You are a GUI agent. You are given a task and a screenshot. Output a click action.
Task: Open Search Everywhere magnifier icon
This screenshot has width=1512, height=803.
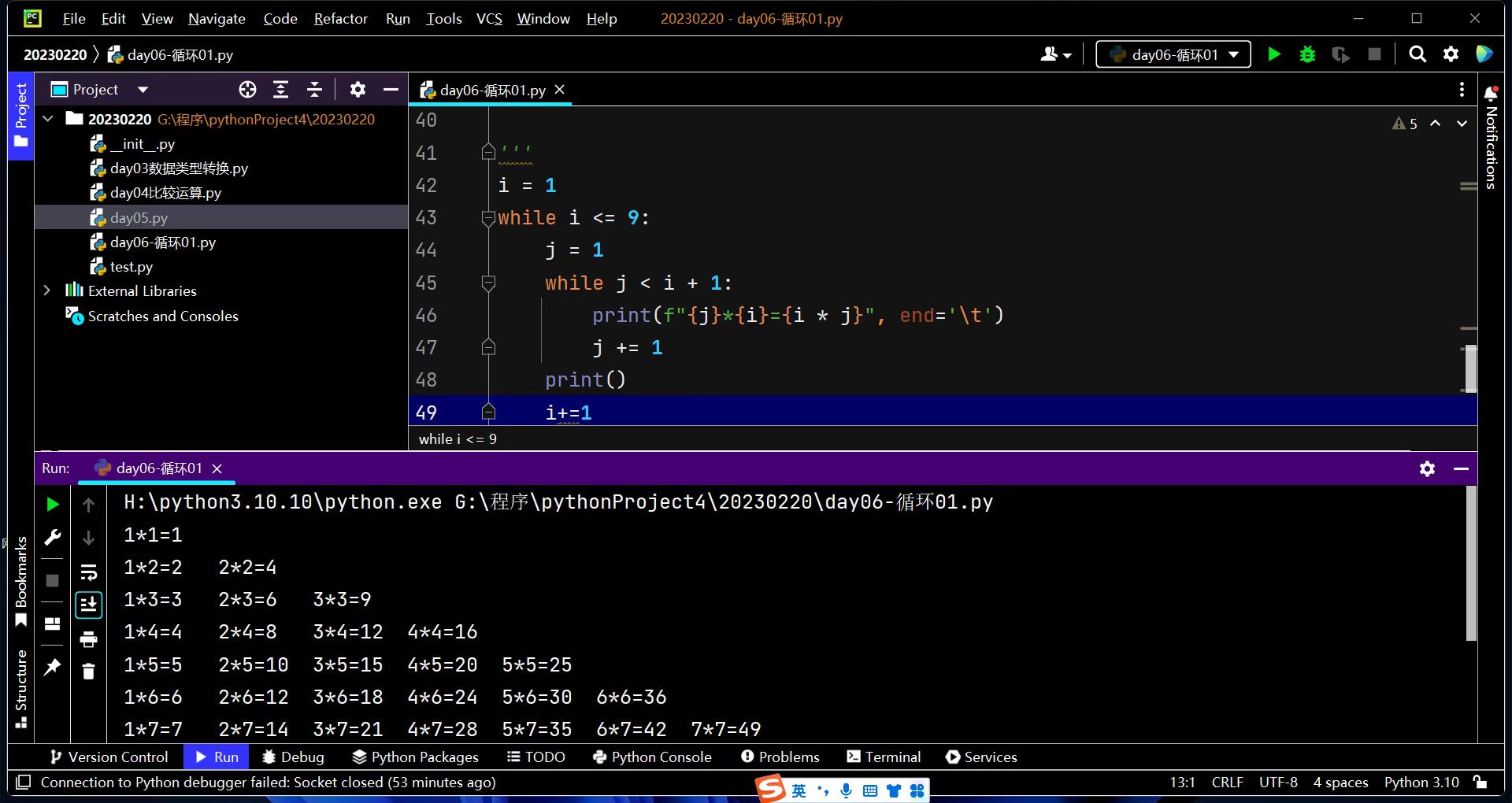click(x=1417, y=54)
